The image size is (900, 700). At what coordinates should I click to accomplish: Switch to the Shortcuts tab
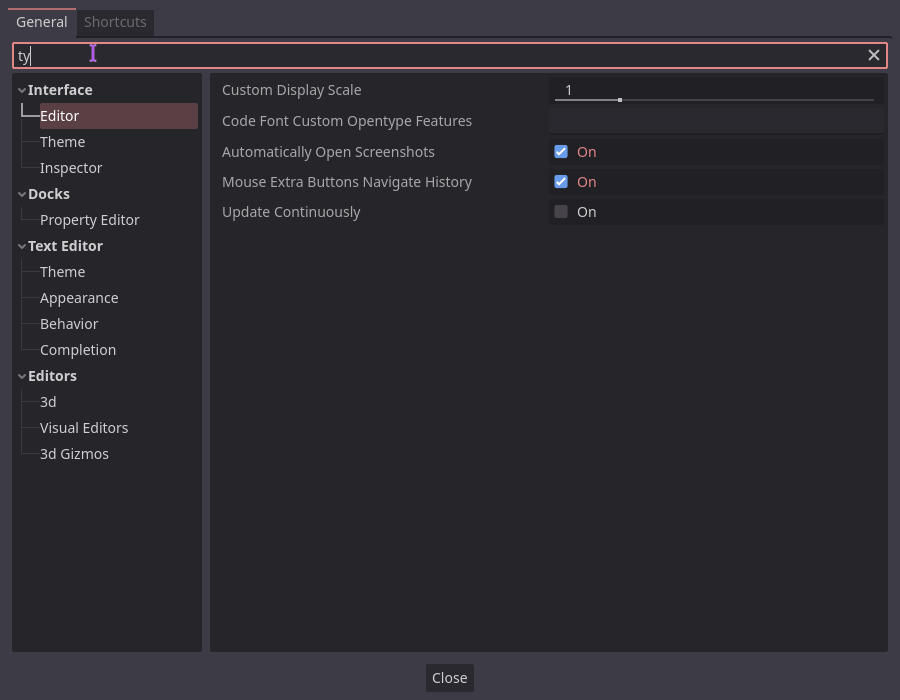click(x=115, y=21)
